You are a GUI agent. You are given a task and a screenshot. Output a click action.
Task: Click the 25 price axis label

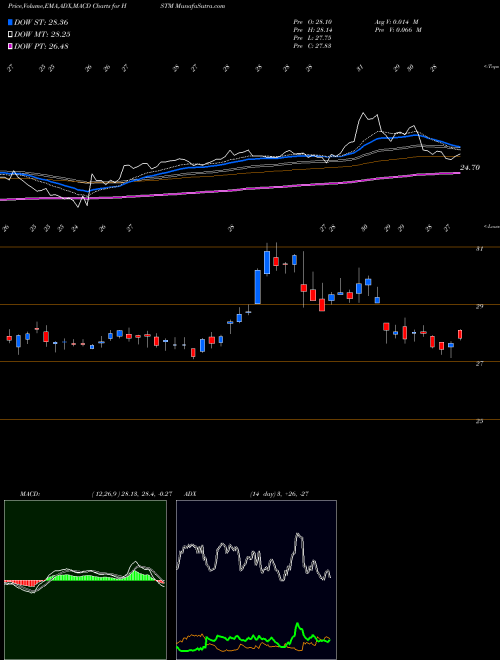[x=479, y=421]
